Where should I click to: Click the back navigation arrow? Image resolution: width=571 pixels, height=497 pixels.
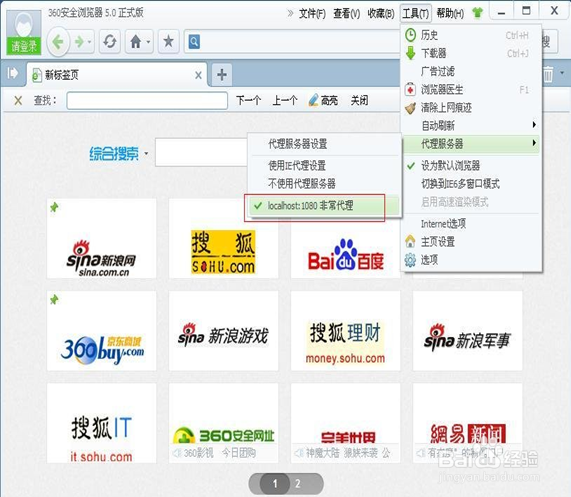coord(58,43)
